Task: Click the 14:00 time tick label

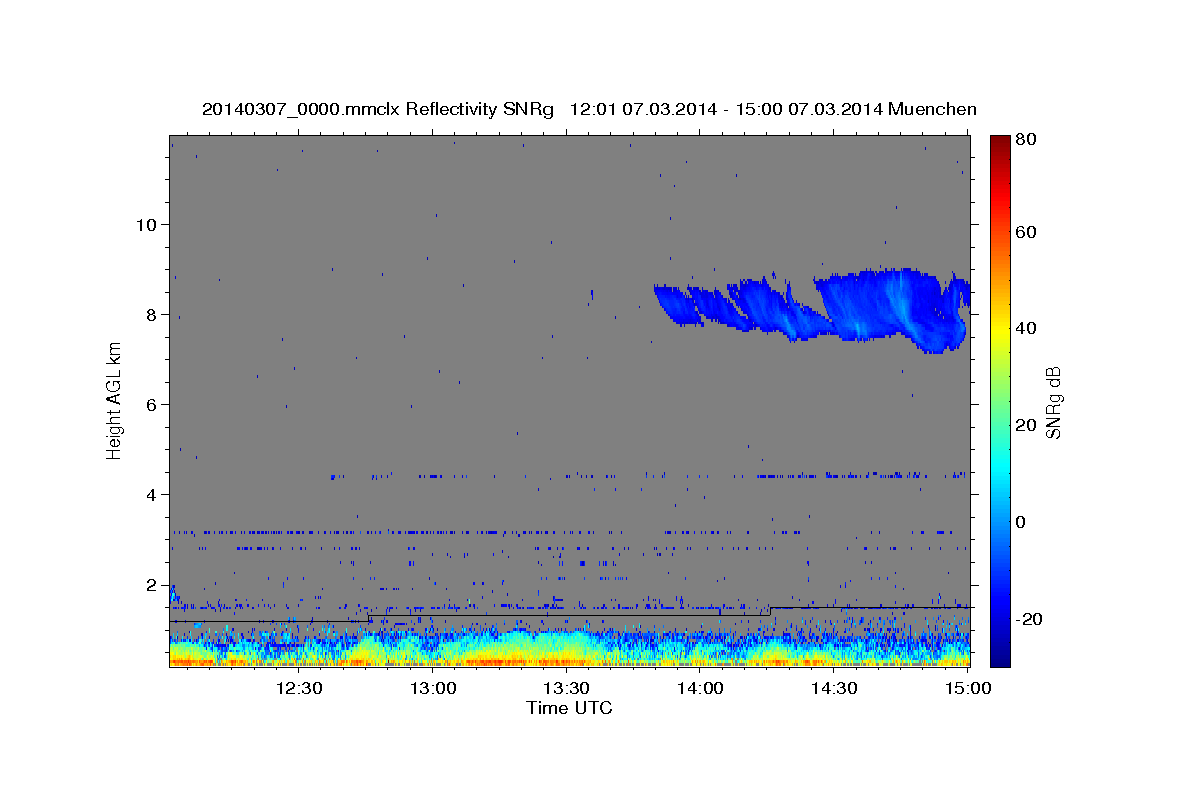Action: pyautogui.click(x=701, y=688)
